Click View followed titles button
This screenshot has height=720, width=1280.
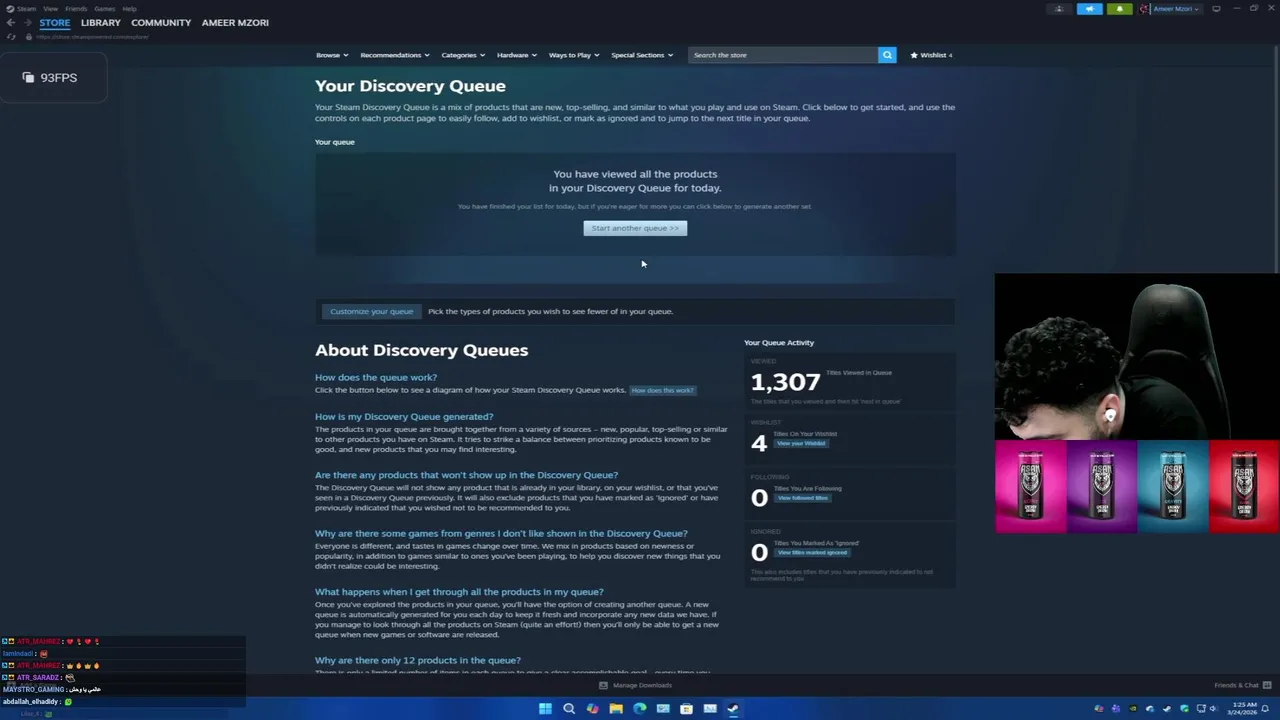click(x=802, y=498)
